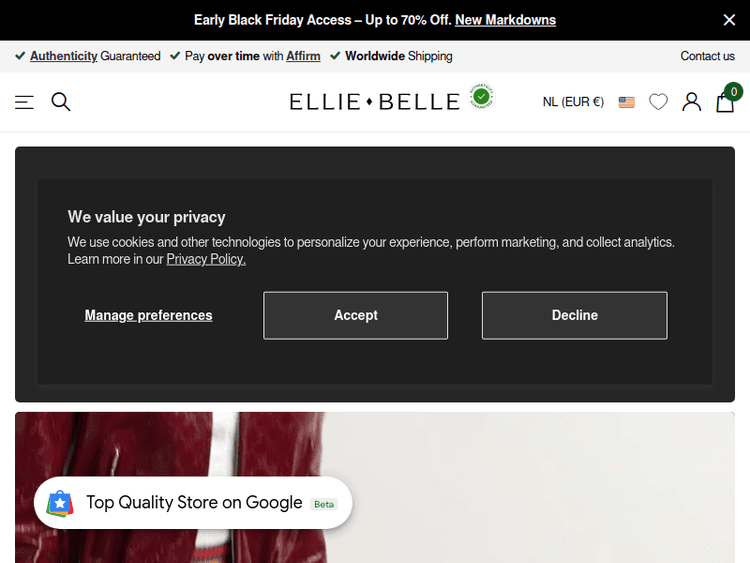Viewport: 750px width, 563px height.
Task: Click the US flag icon
Action: [x=627, y=102]
